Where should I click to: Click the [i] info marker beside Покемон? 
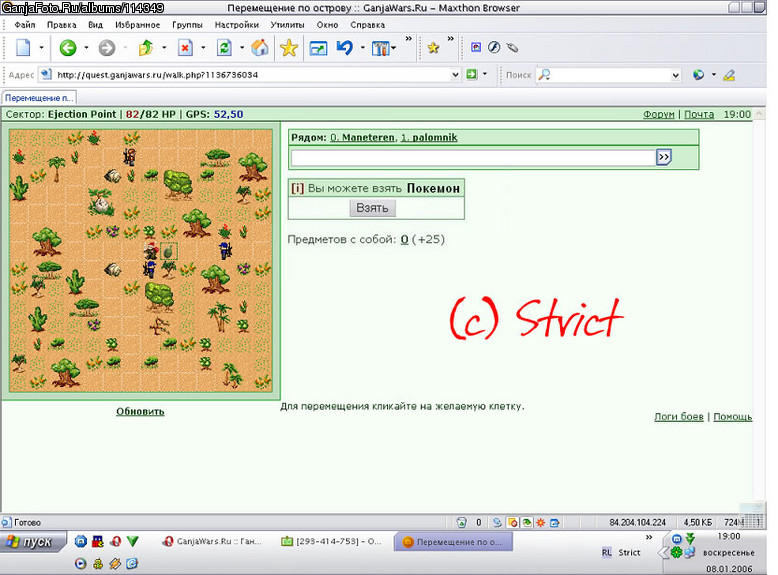point(297,189)
